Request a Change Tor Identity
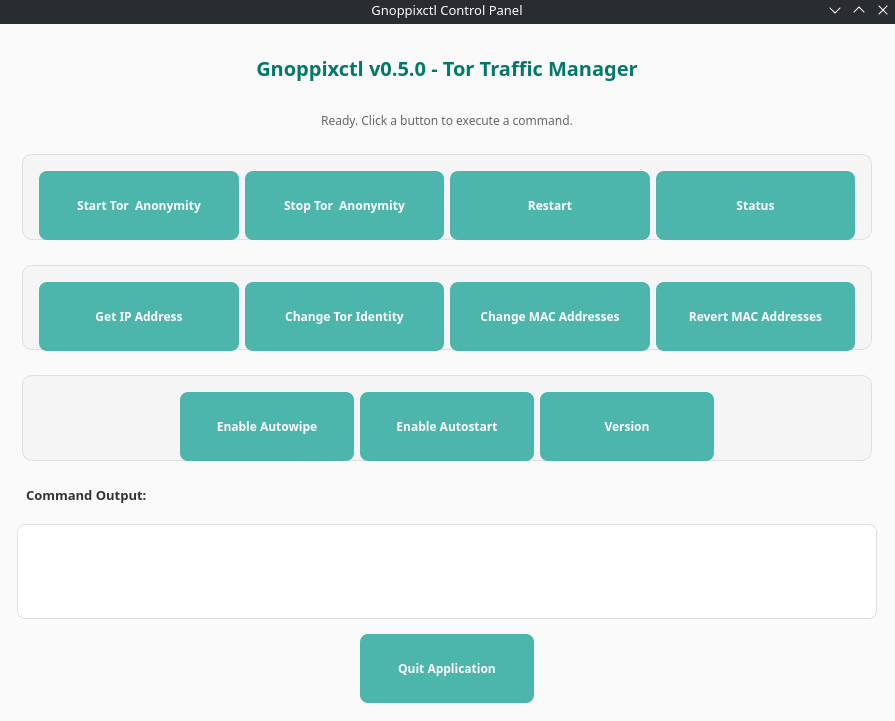The image size is (895, 721). pyautogui.click(x=344, y=316)
